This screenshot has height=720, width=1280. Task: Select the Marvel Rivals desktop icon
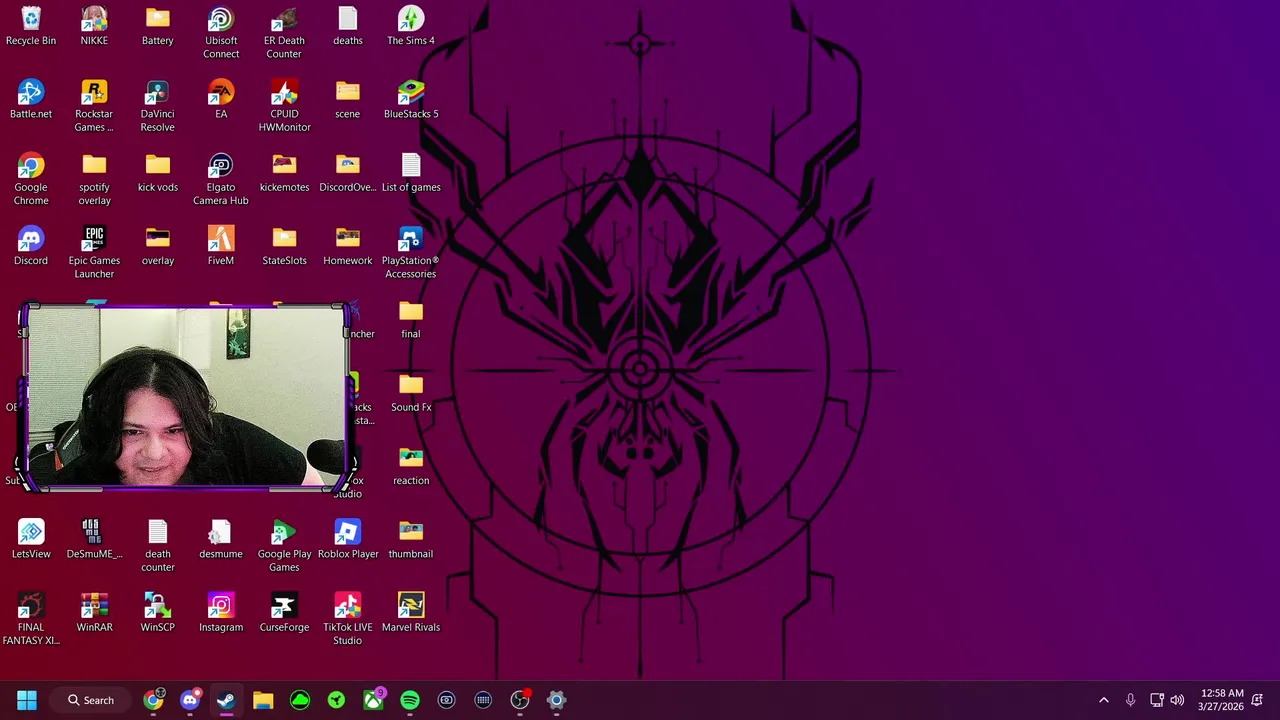[x=411, y=613]
